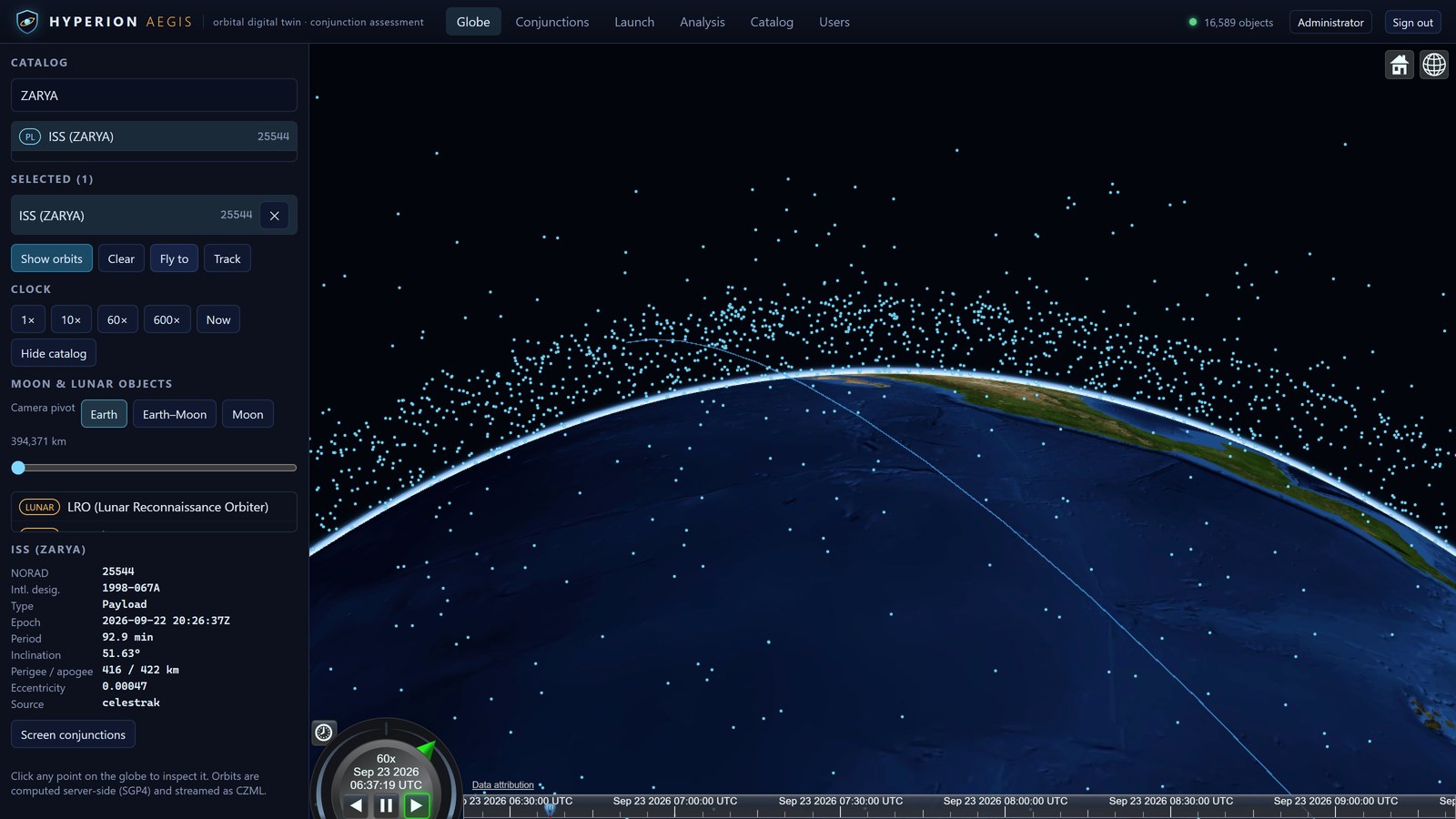Click the catalog search field containing ZARYA
The image size is (1456, 819).
coord(154,96)
